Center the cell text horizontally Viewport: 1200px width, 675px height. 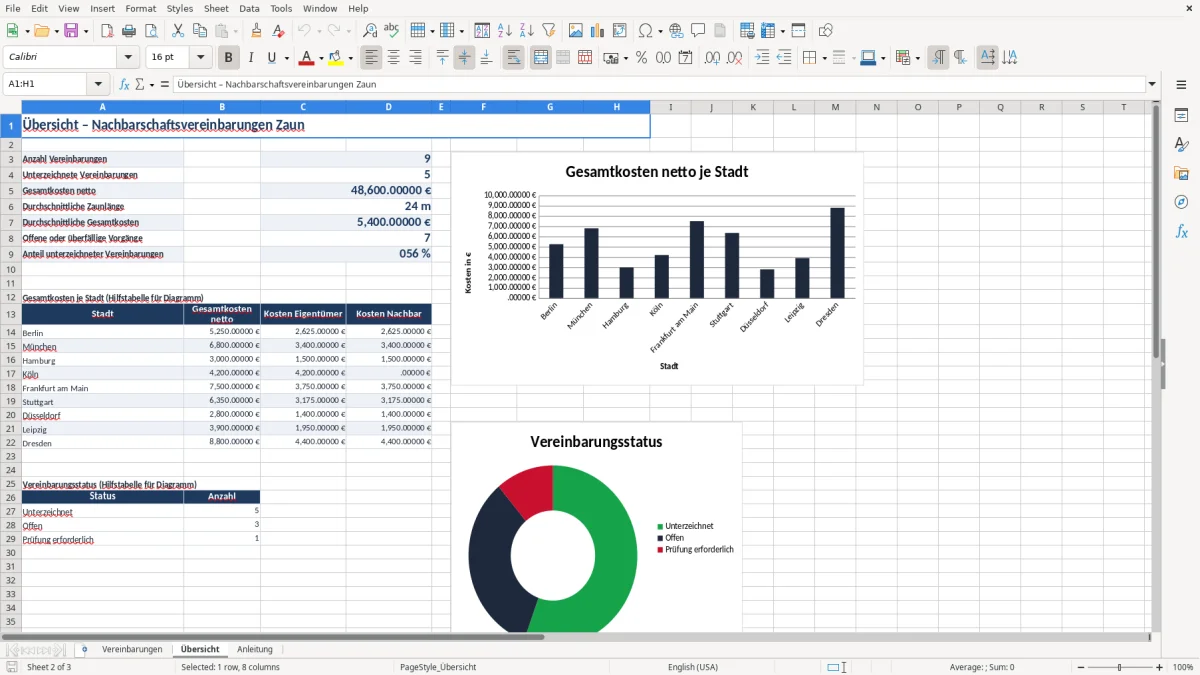pyautogui.click(x=393, y=58)
